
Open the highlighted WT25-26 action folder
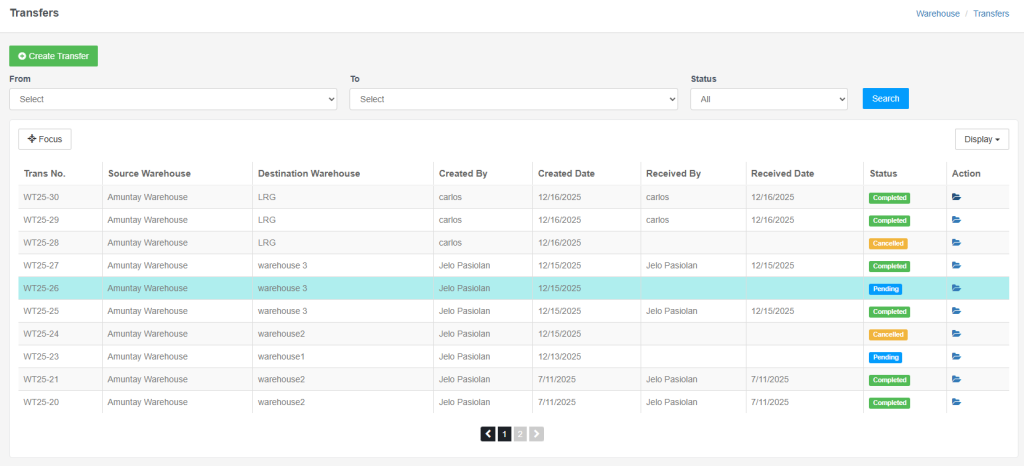pyautogui.click(x=956, y=288)
